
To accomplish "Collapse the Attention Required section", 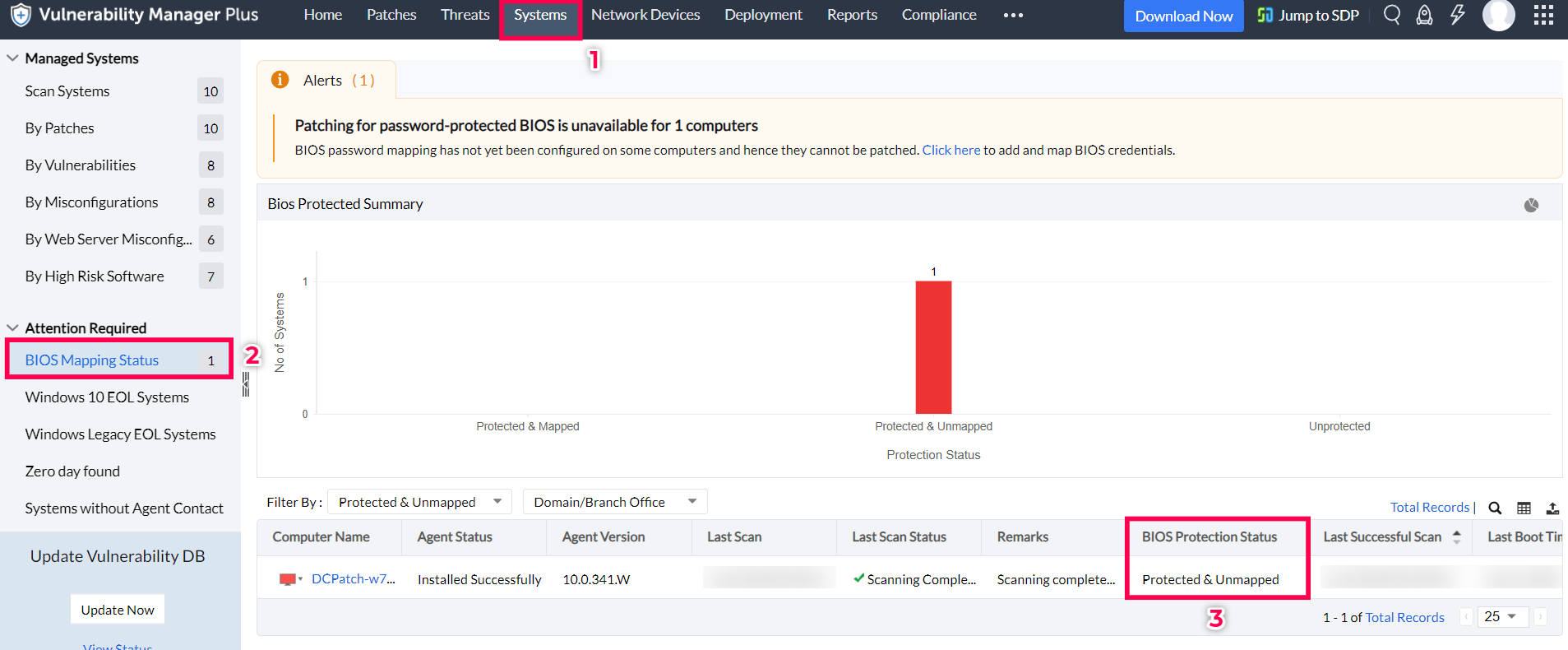I will (12, 328).
